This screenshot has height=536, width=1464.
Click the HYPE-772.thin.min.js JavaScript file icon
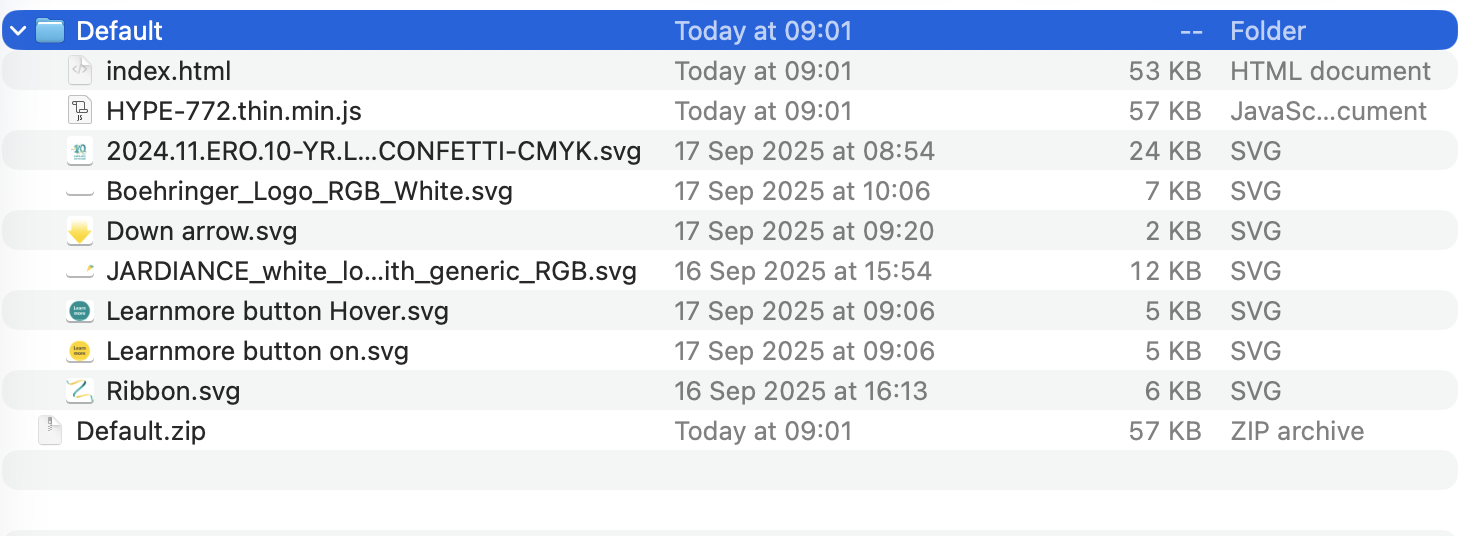click(80, 111)
